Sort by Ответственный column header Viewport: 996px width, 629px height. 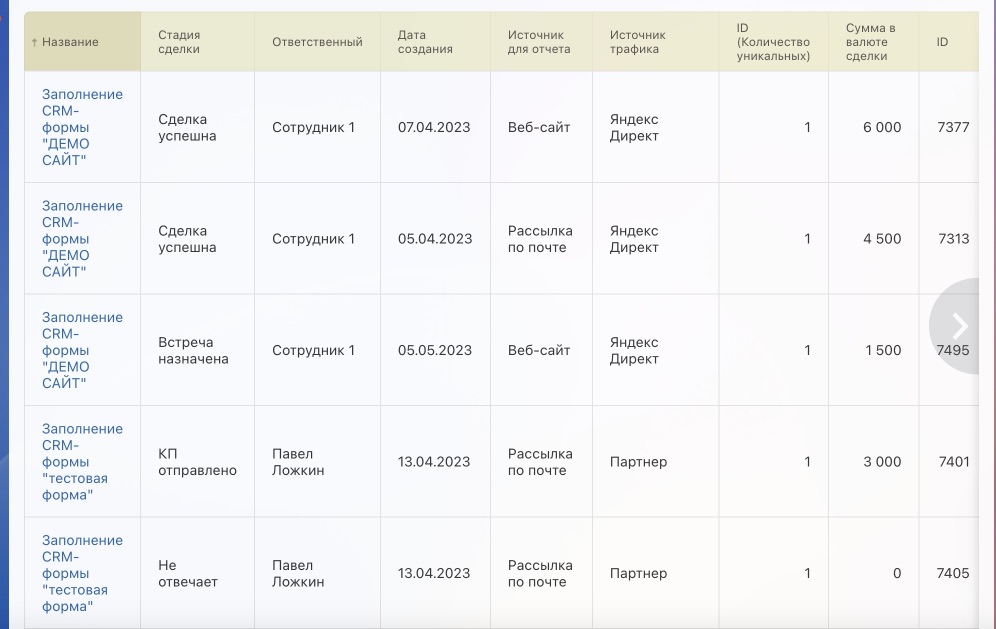pos(317,42)
